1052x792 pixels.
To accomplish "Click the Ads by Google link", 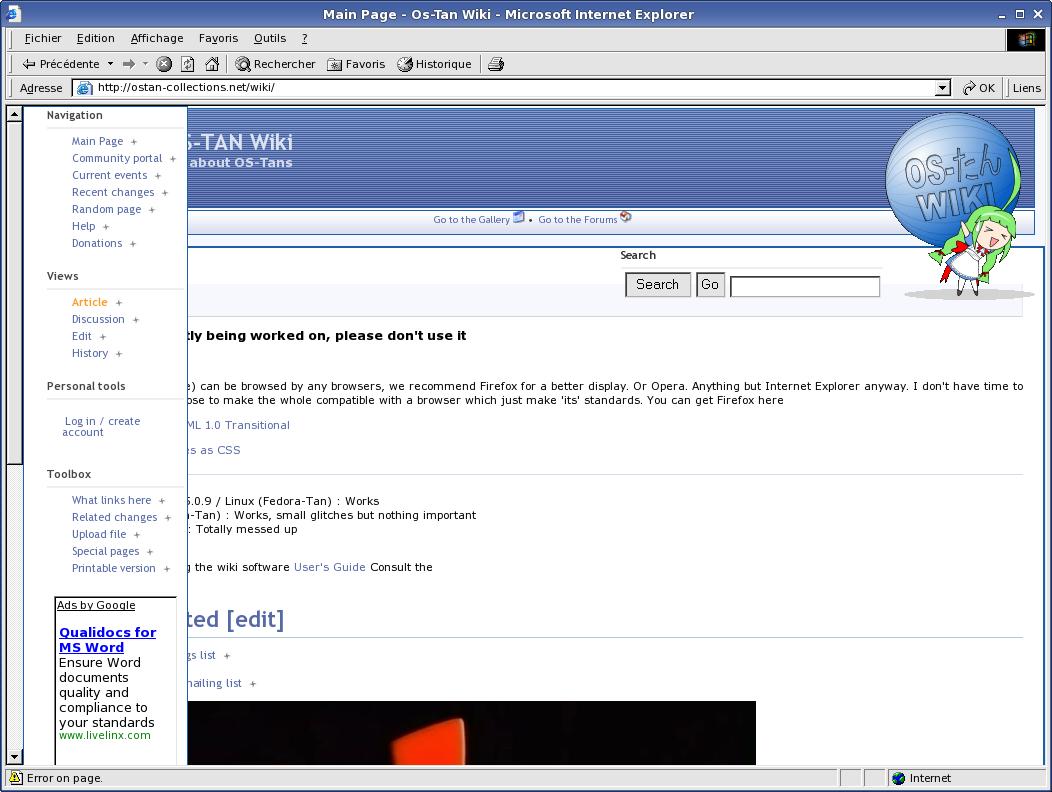I will click(x=96, y=605).
